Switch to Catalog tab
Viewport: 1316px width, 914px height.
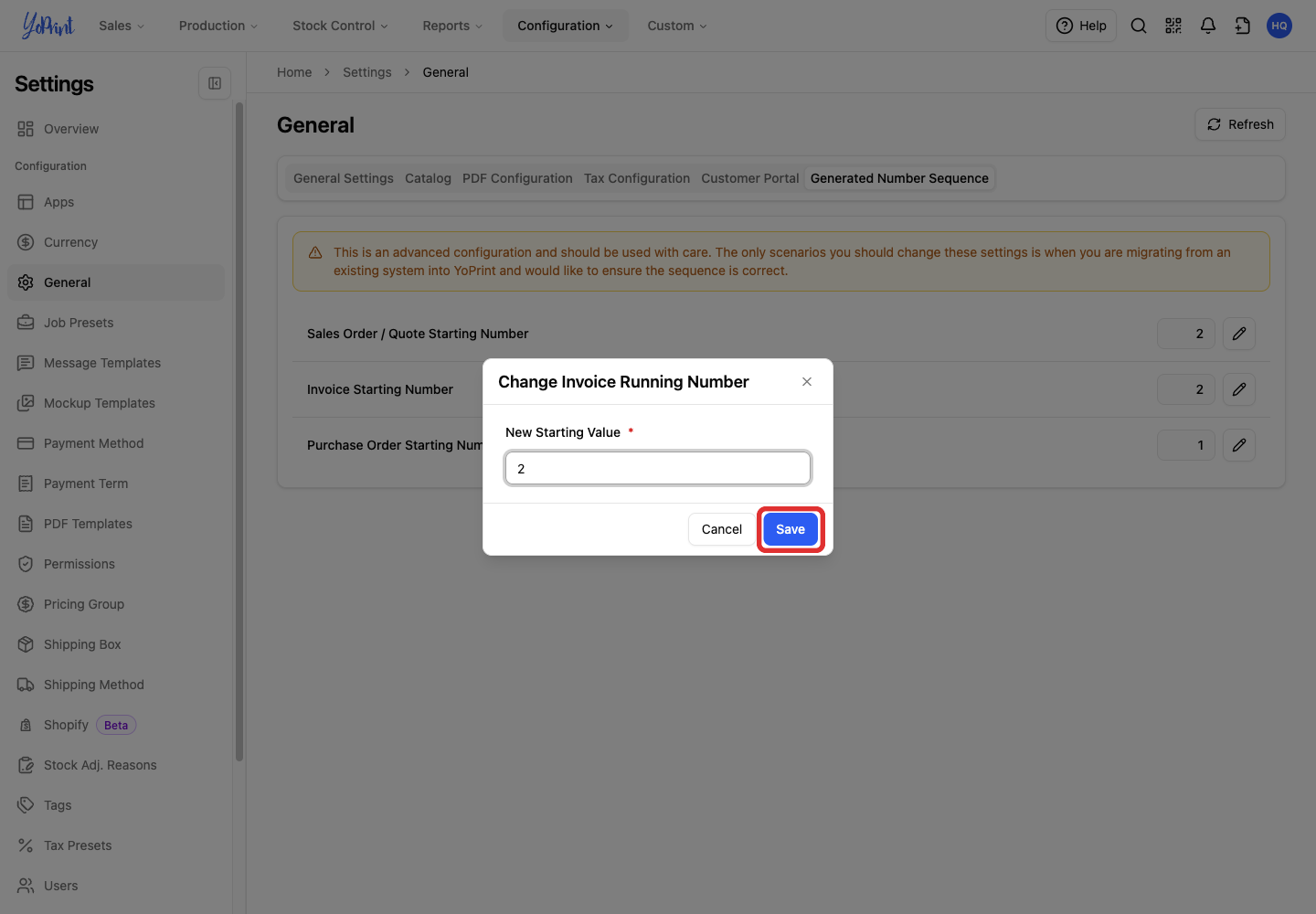tap(428, 178)
